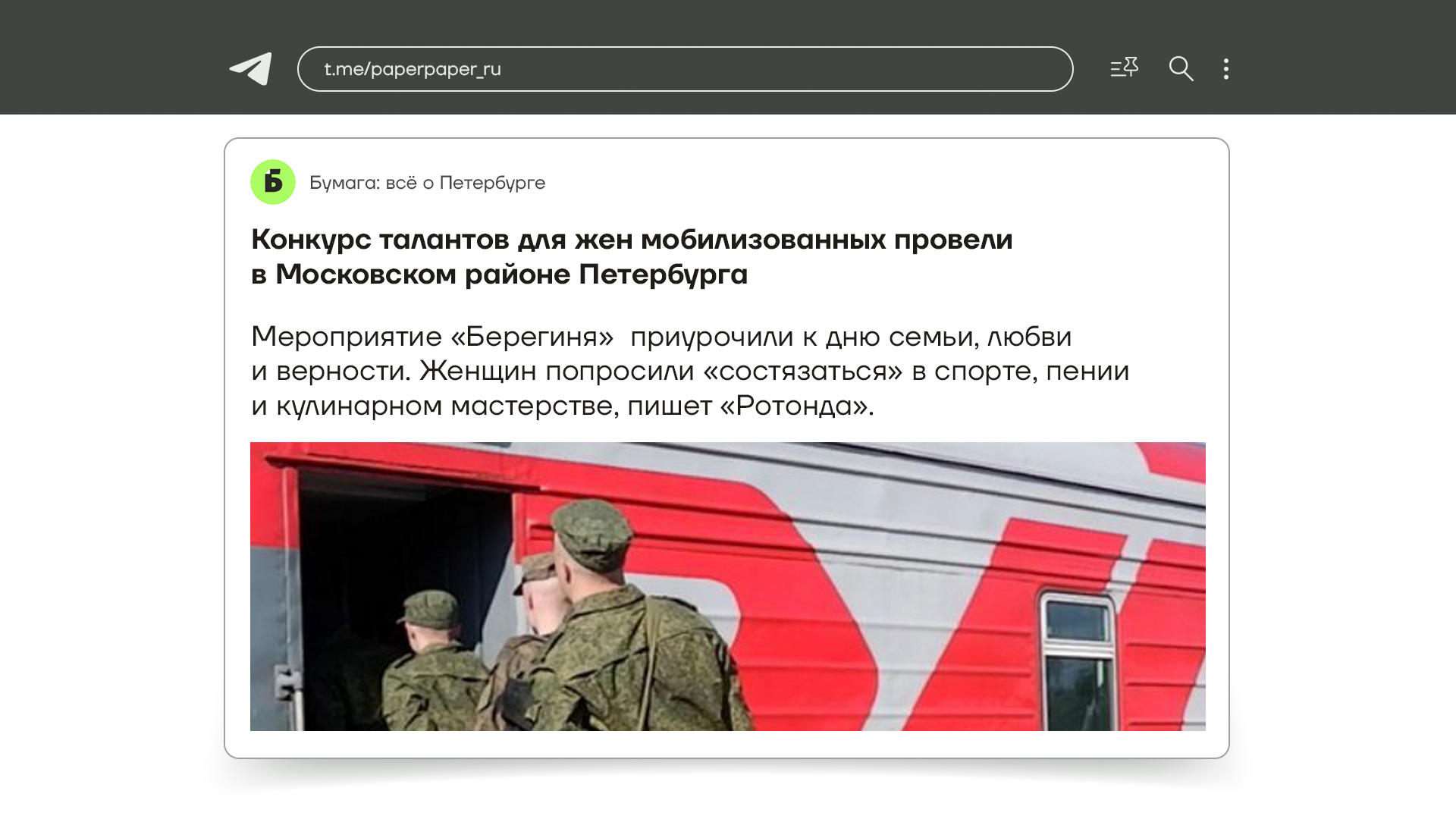This screenshot has height=819, width=1456.
Task: Open channel name Бумага: всё о Петербурге
Action: pyautogui.click(x=427, y=183)
